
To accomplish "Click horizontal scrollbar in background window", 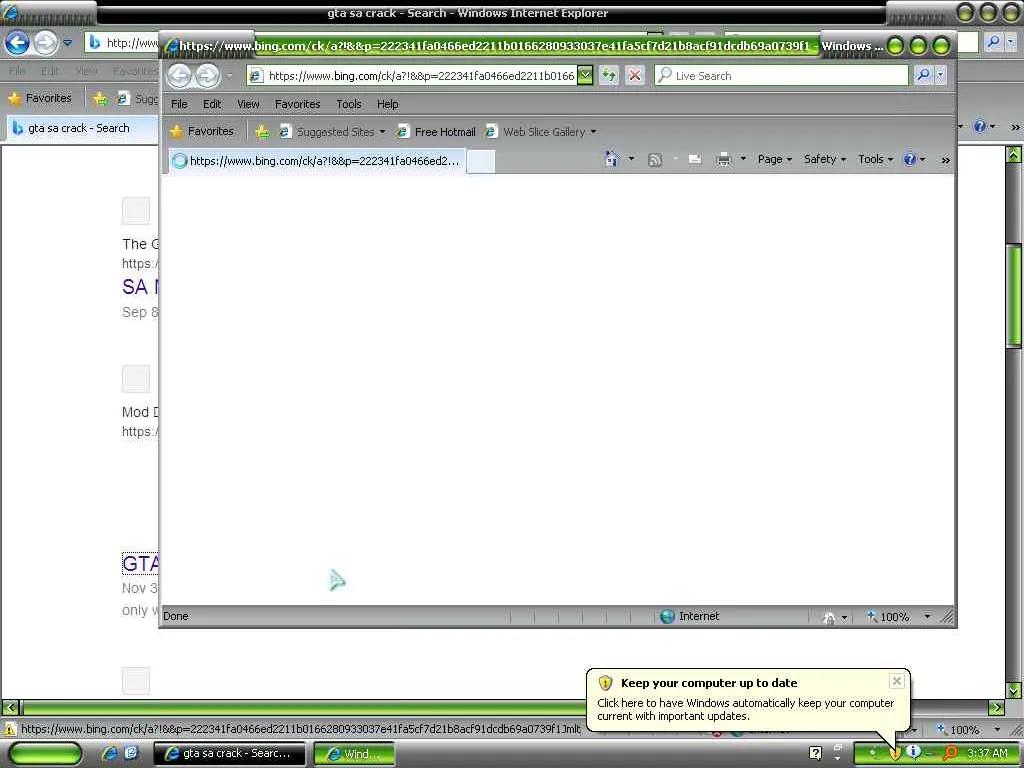I will pos(304,707).
